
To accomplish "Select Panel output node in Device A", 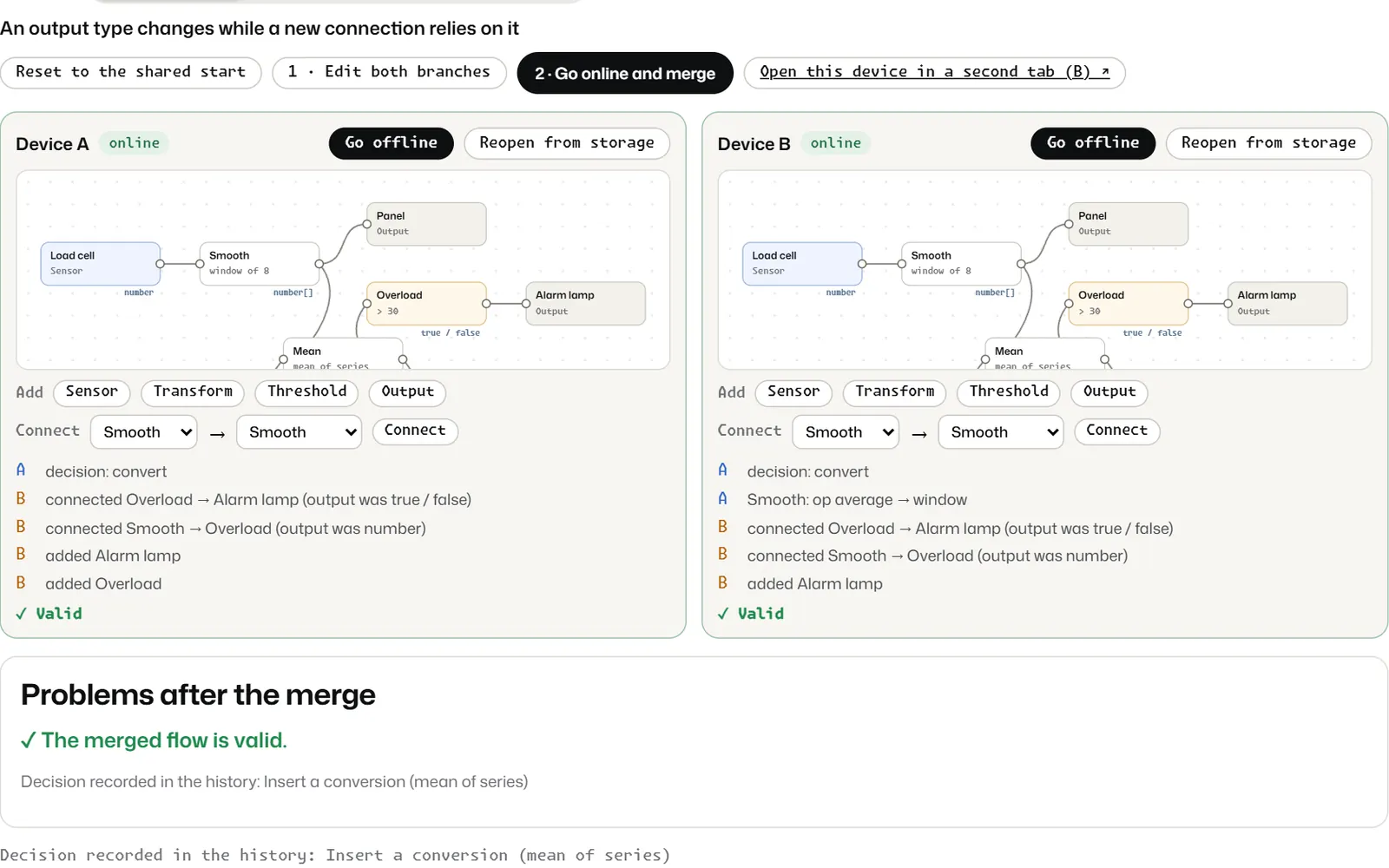I will [426, 224].
